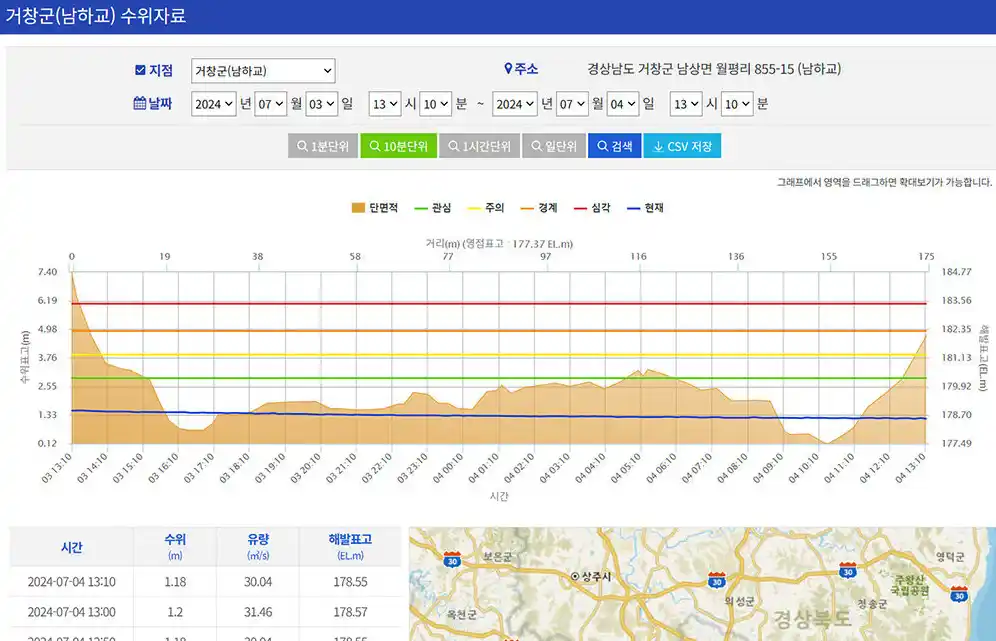Click the magnifier icon on 1분단위 button
This screenshot has width=996, height=641.
click(302, 145)
